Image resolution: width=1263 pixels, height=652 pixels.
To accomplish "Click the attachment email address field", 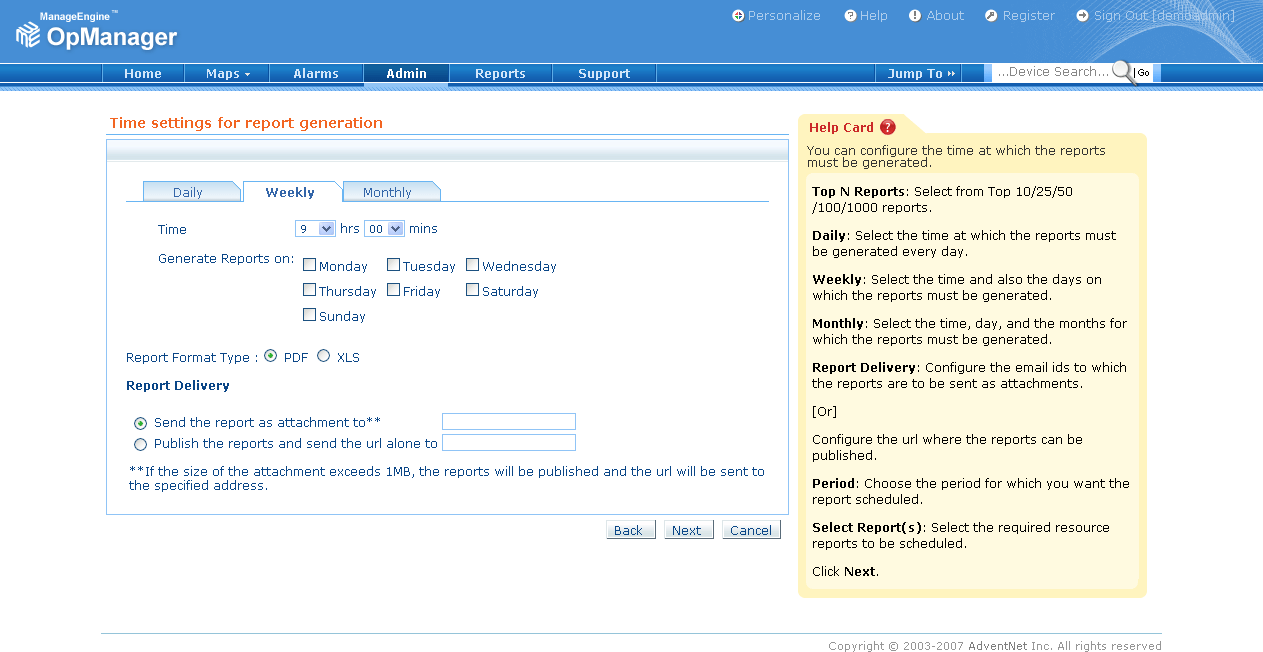I will [x=508, y=422].
